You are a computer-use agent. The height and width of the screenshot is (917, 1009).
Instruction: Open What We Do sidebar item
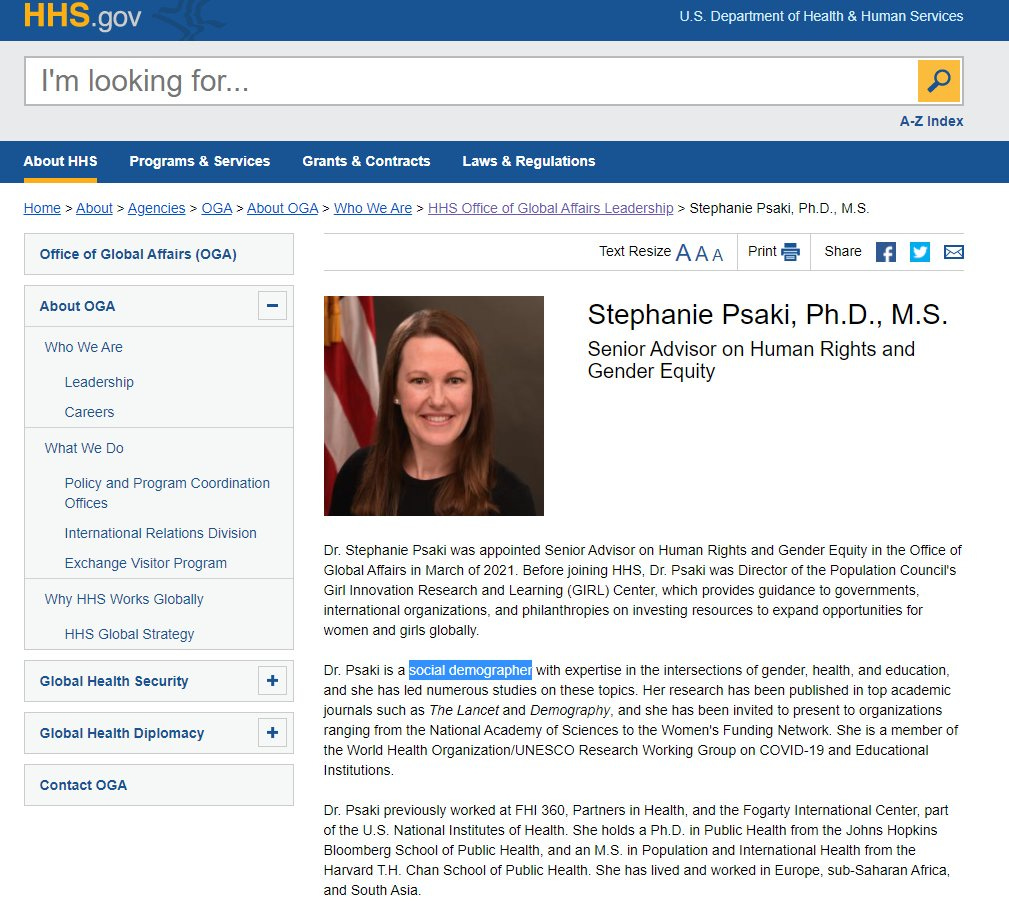click(x=84, y=449)
